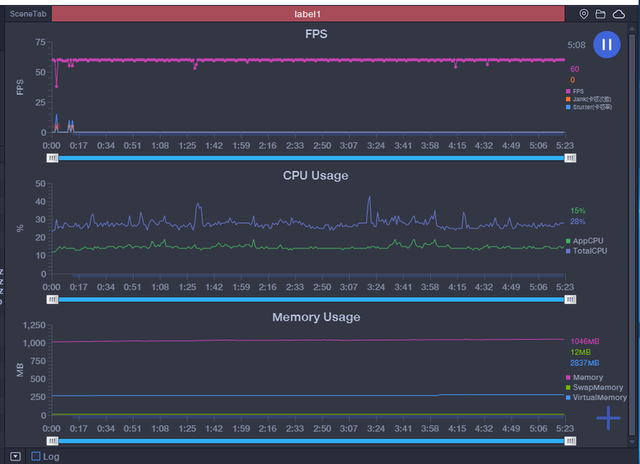Toggle TotalCPU legend in CPU chart

pos(588,251)
